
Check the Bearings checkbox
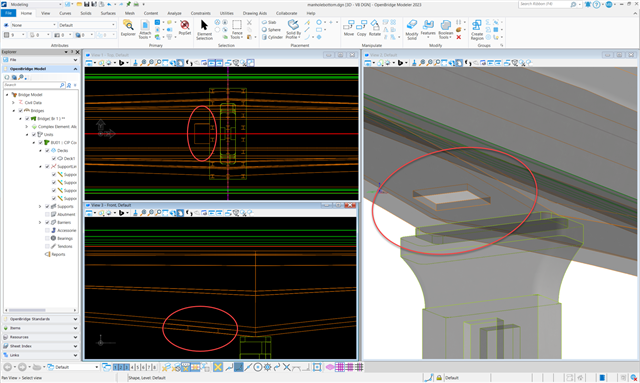[47, 238]
